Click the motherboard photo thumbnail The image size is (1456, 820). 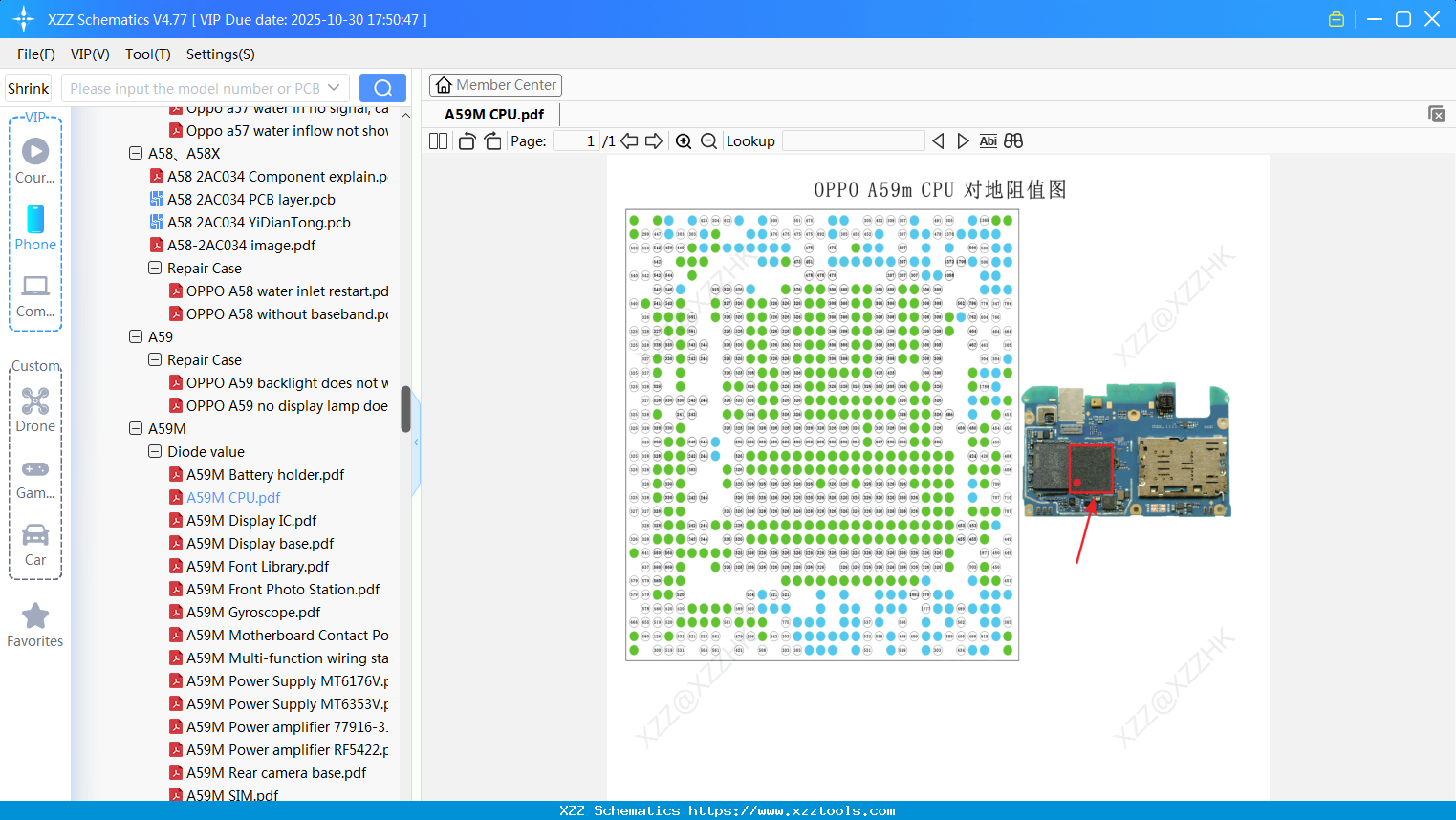pyautogui.click(x=1126, y=450)
